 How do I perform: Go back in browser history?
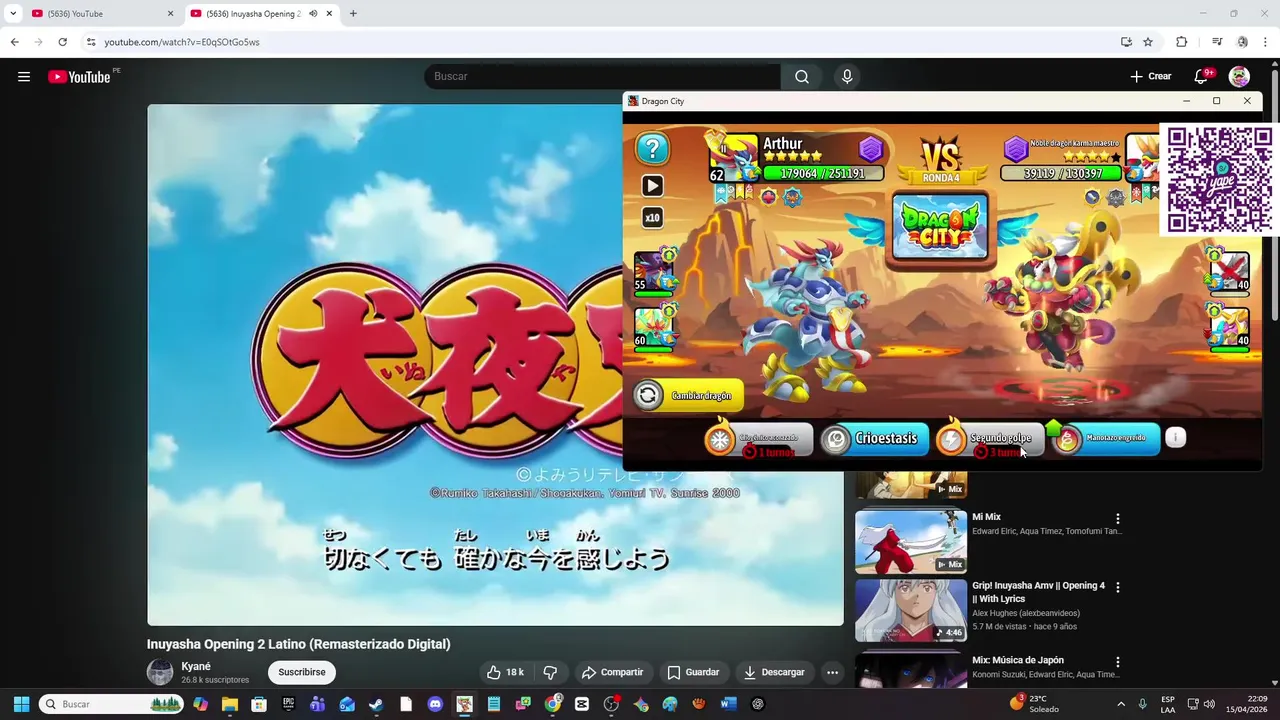14,42
